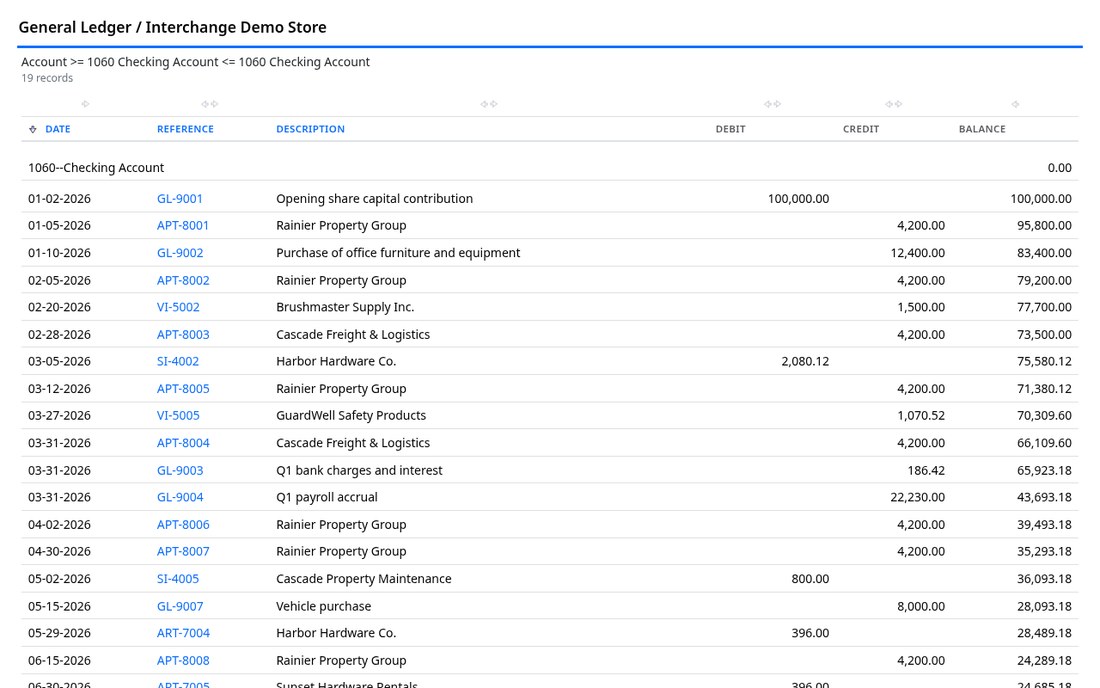Click the move-left arrow above the Reference column
The image size is (1100, 688).
[206, 104]
